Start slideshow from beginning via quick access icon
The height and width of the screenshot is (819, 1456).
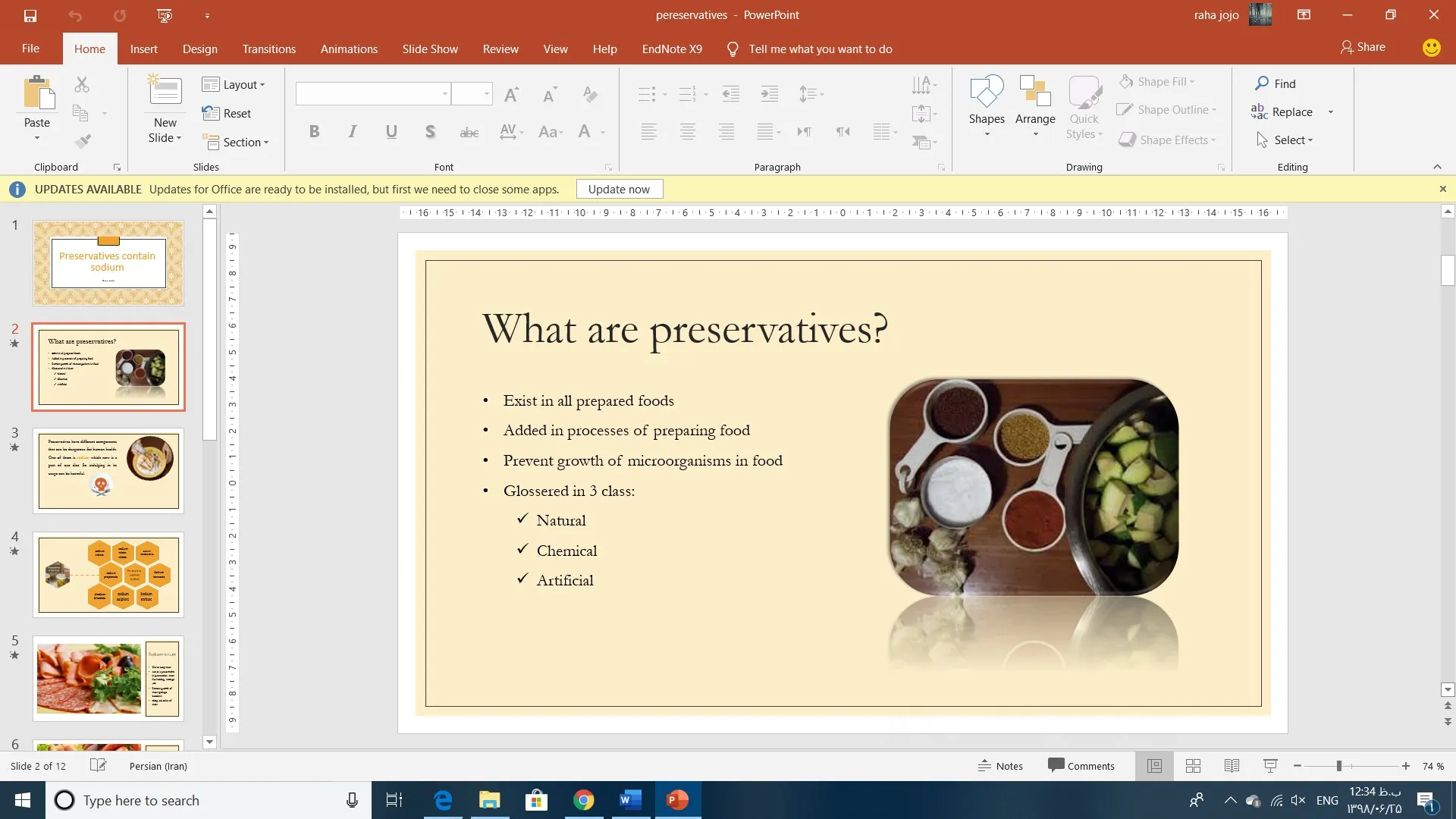(165, 15)
